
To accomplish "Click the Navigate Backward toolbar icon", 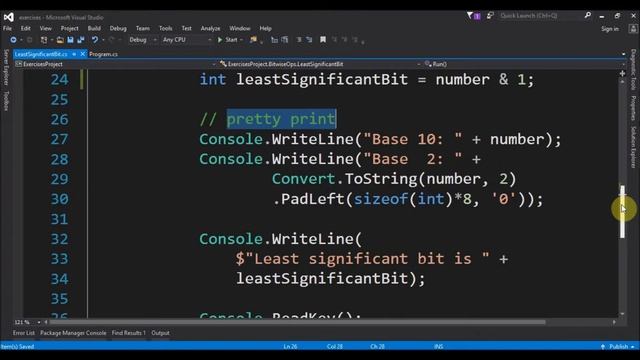I will click(x=13, y=40).
